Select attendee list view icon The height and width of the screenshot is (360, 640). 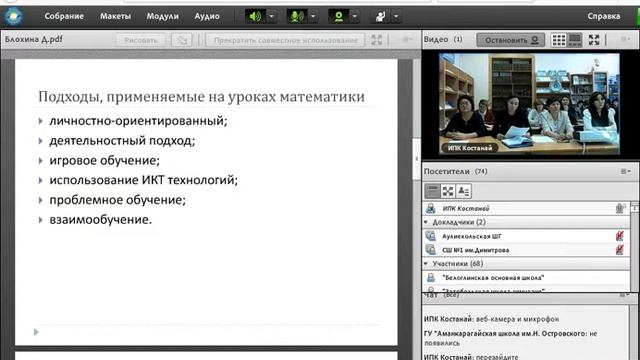tap(432, 191)
